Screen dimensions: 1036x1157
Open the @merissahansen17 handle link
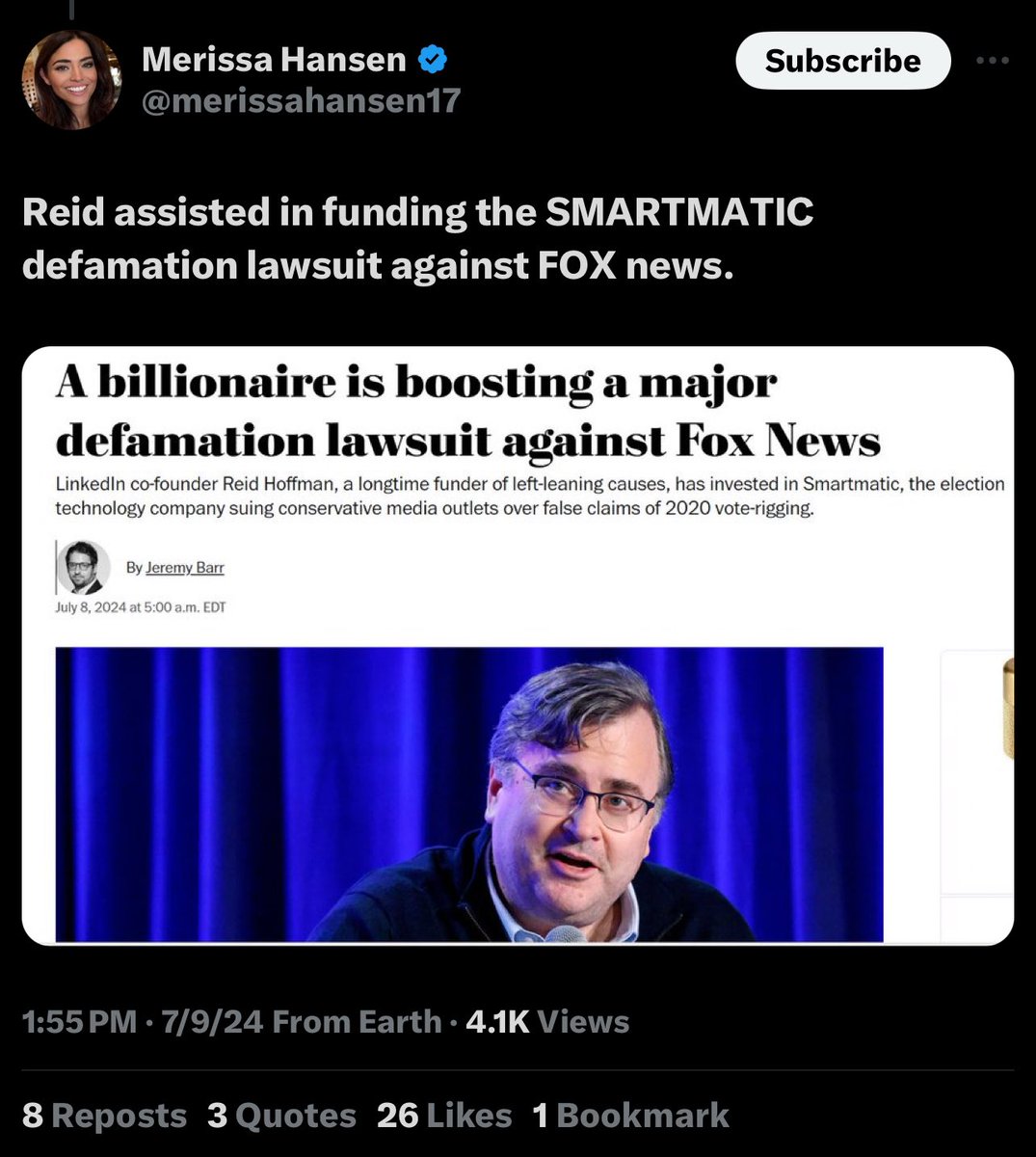(x=301, y=99)
